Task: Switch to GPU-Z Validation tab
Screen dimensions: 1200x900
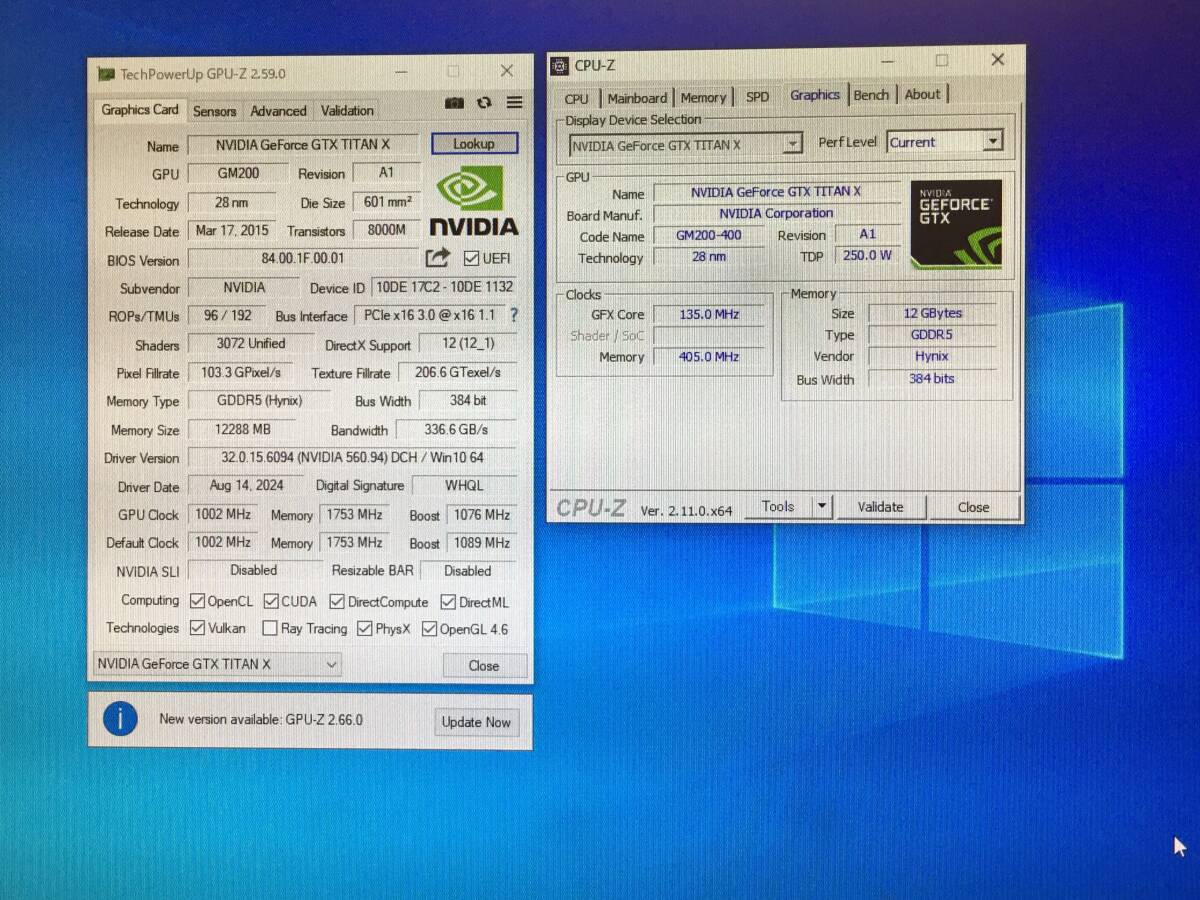Action: (x=347, y=111)
